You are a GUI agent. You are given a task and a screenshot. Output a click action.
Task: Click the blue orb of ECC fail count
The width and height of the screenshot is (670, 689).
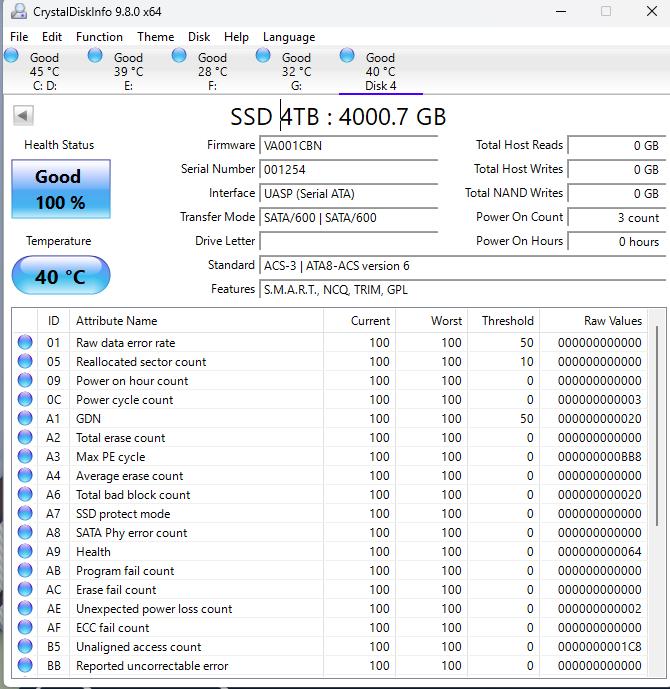[25, 627]
